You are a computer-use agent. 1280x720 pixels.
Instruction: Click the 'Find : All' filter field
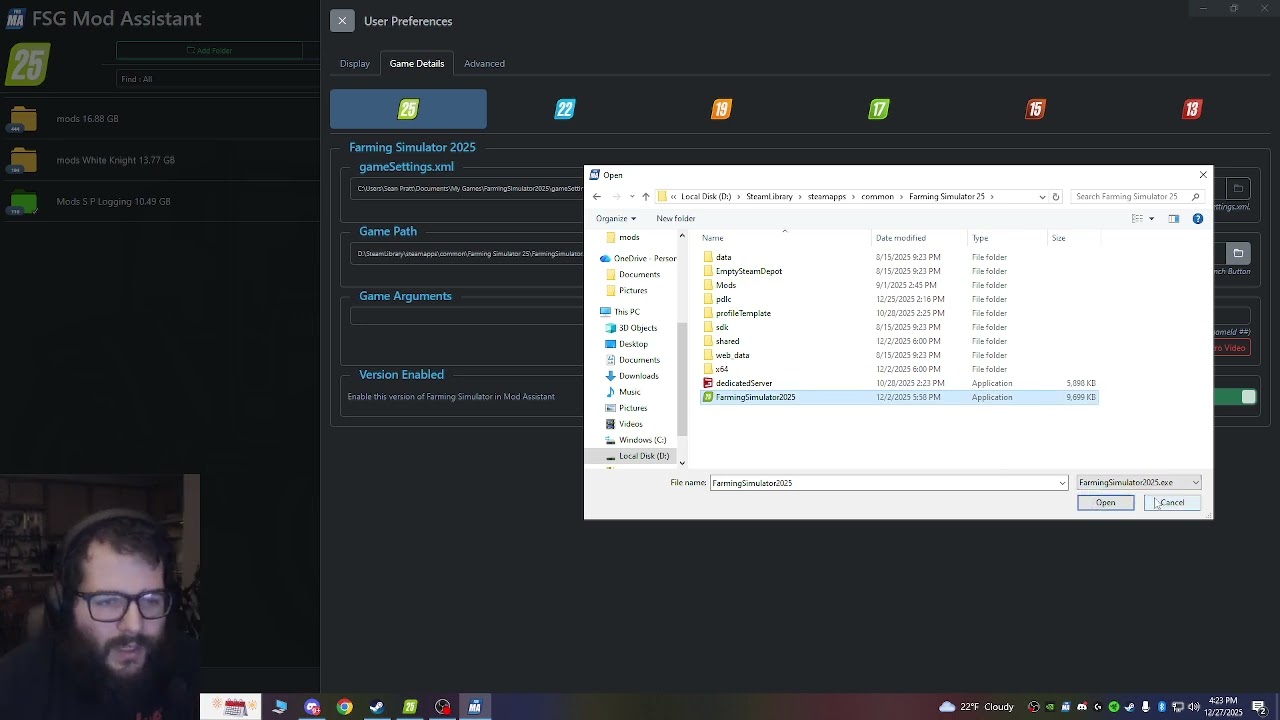click(217, 79)
